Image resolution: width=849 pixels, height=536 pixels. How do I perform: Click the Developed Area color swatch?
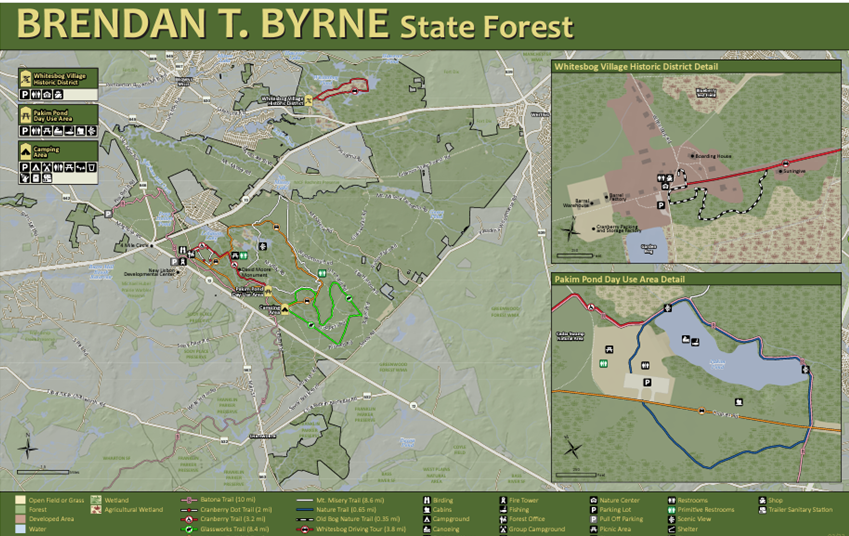click(x=21, y=519)
